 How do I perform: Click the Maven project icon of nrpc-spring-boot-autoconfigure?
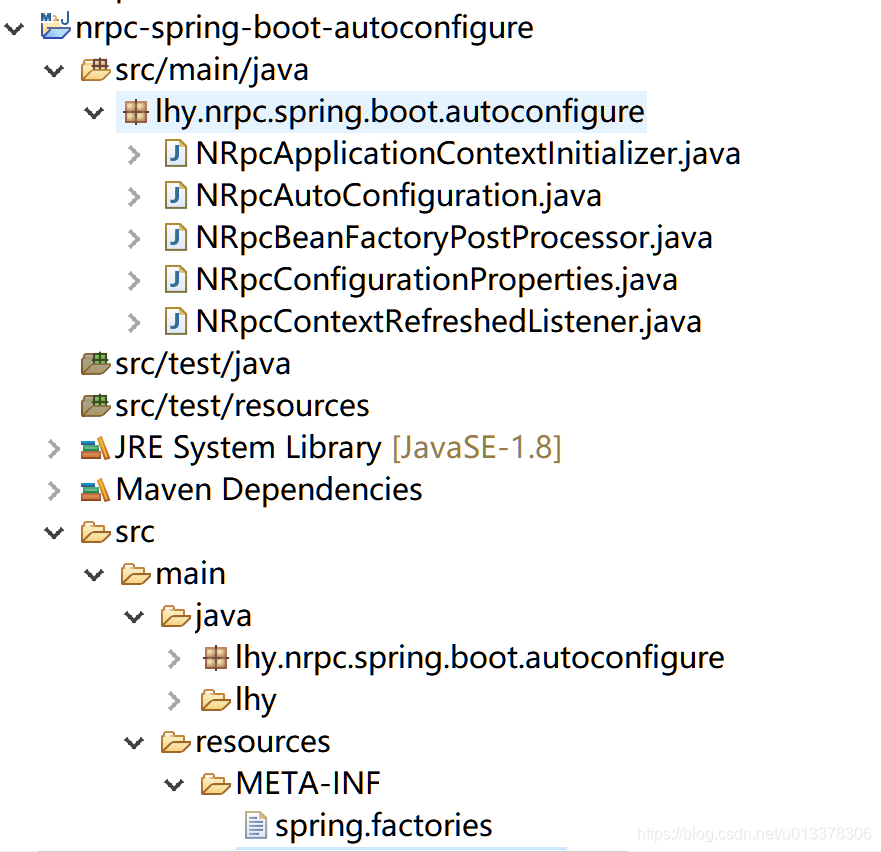tap(56, 26)
